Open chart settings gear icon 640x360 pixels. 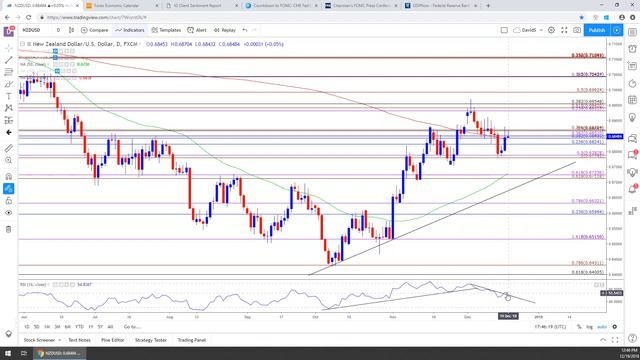(x=551, y=30)
